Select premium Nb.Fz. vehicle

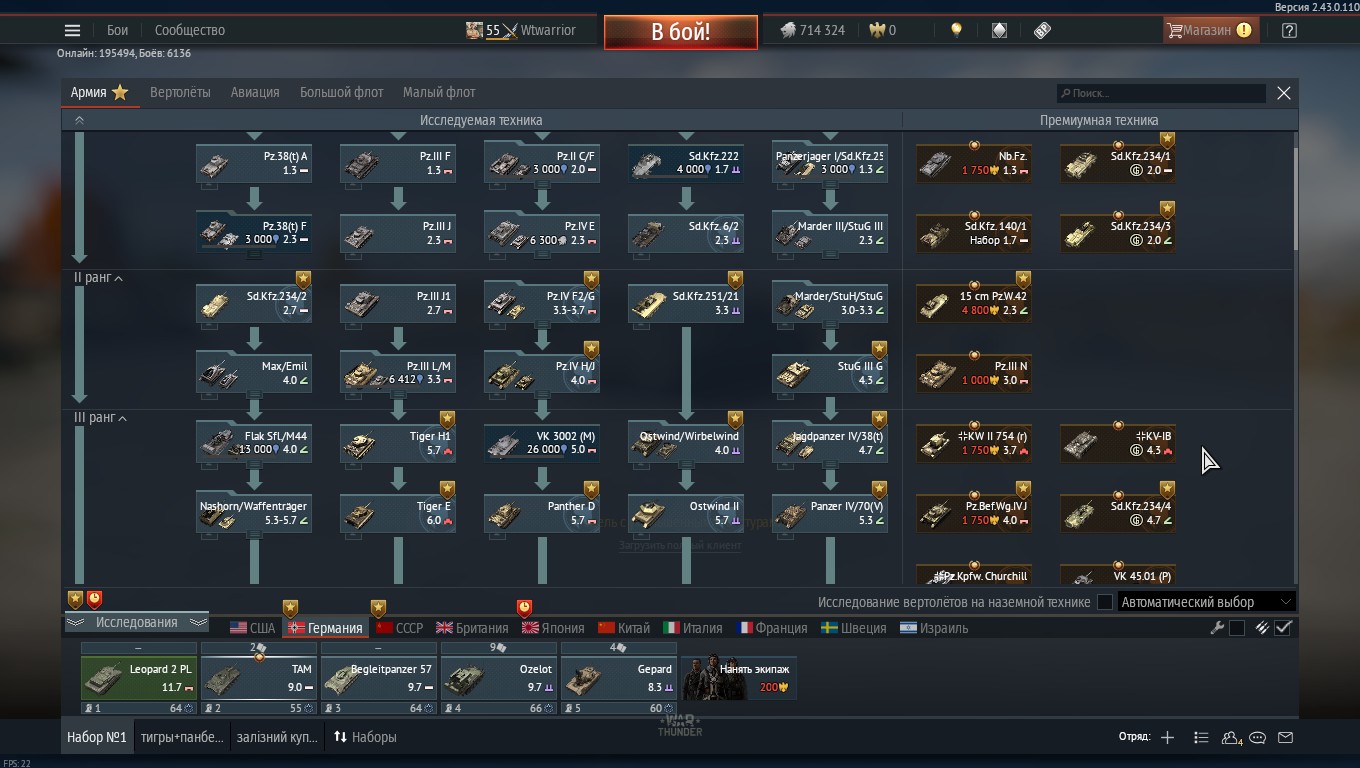[x=974, y=163]
